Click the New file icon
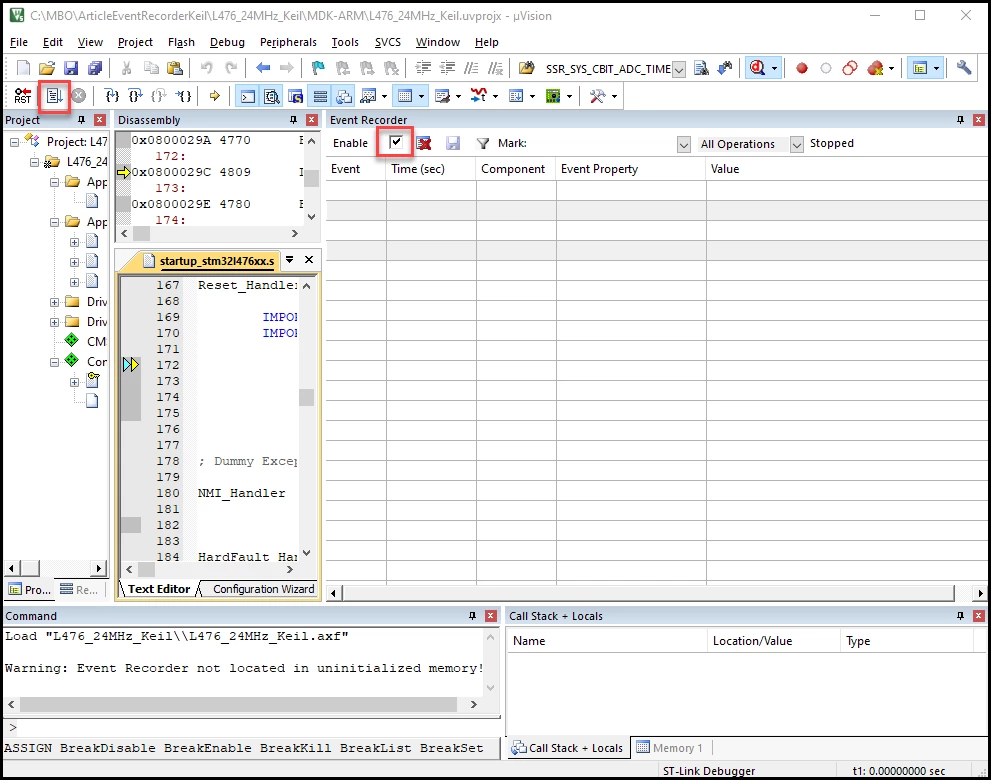 [x=23, y=68]
